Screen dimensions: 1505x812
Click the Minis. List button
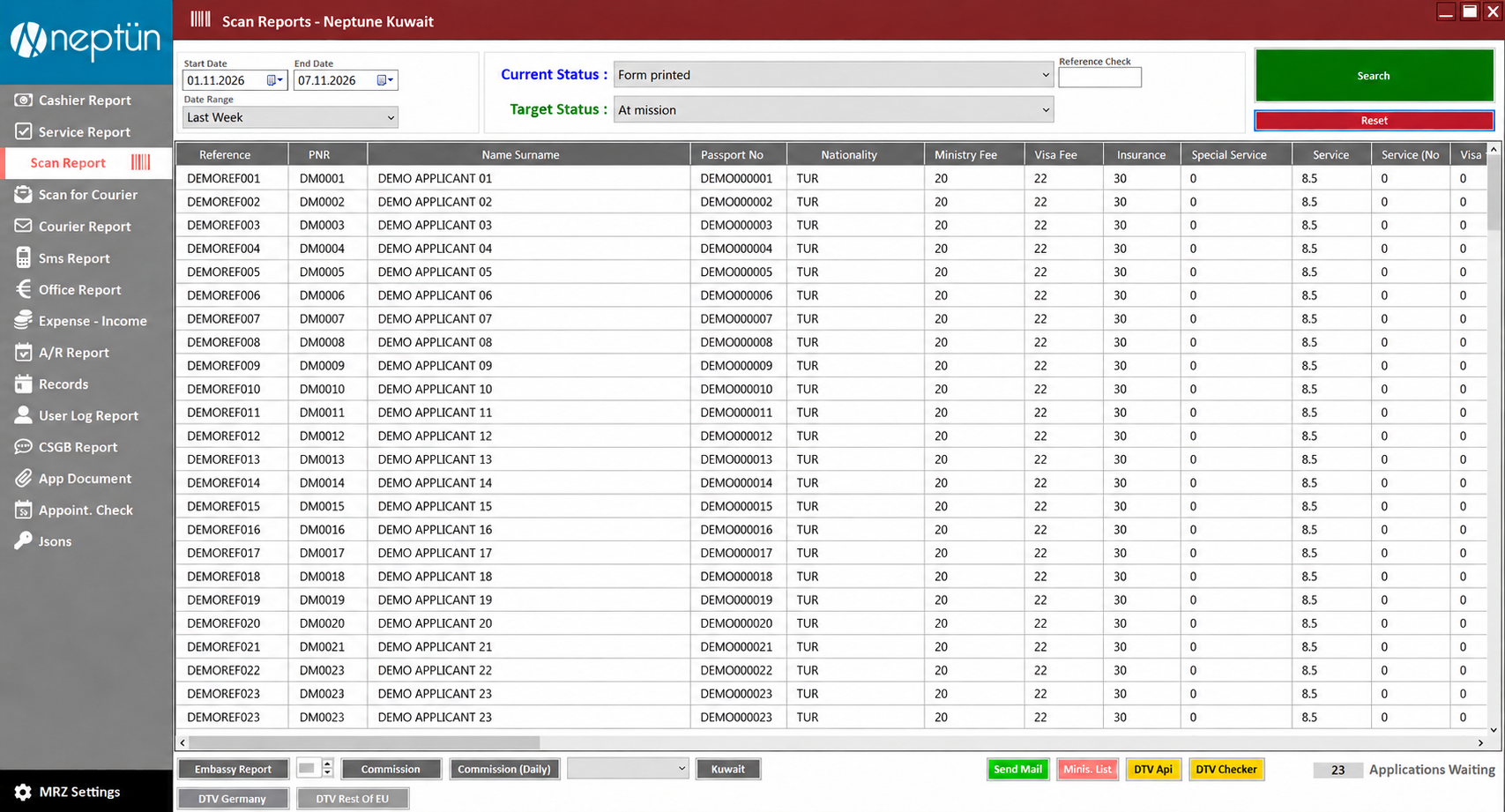click(x=1087, y=769)
